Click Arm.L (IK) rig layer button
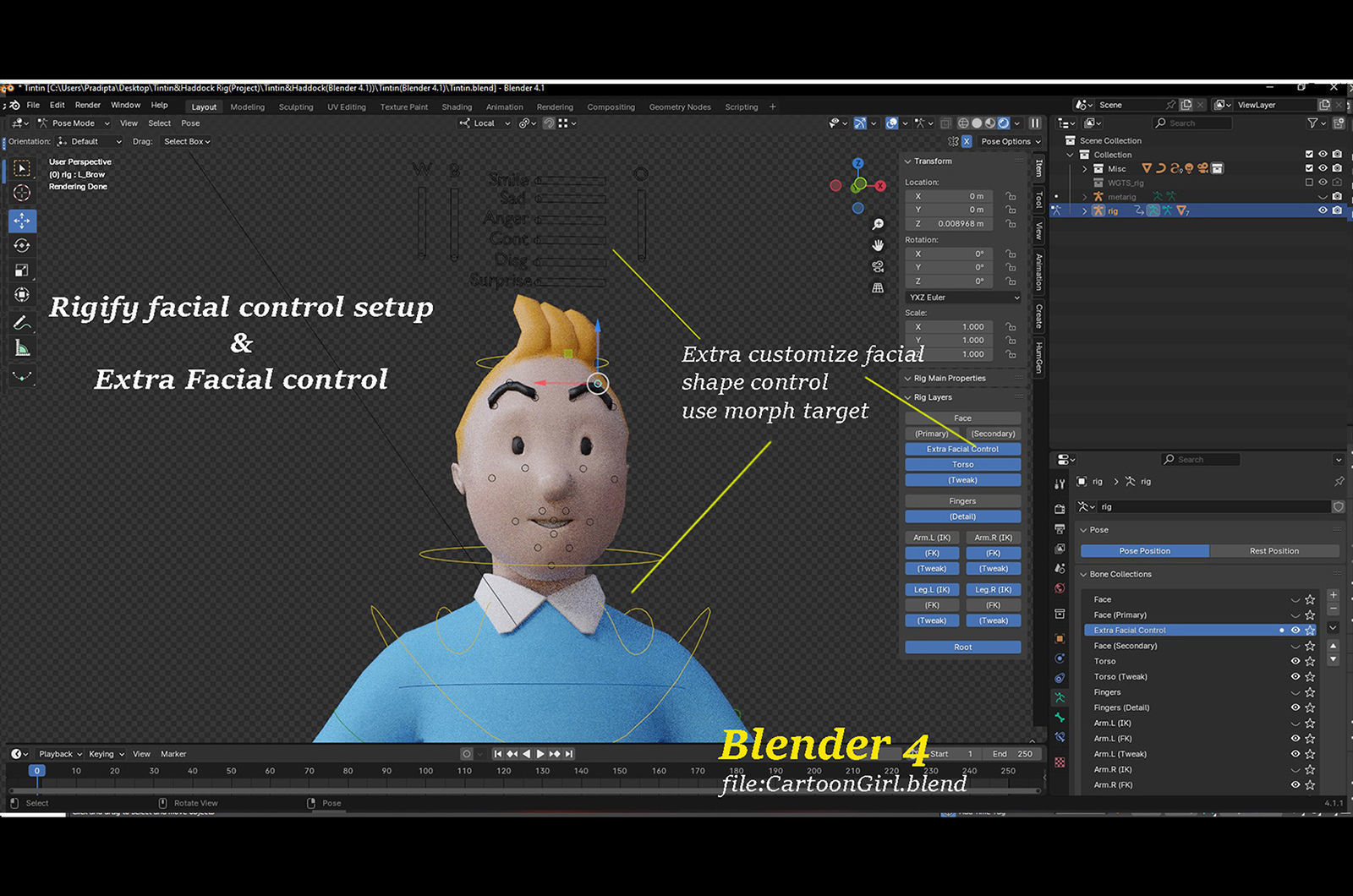 coord(932,538)
